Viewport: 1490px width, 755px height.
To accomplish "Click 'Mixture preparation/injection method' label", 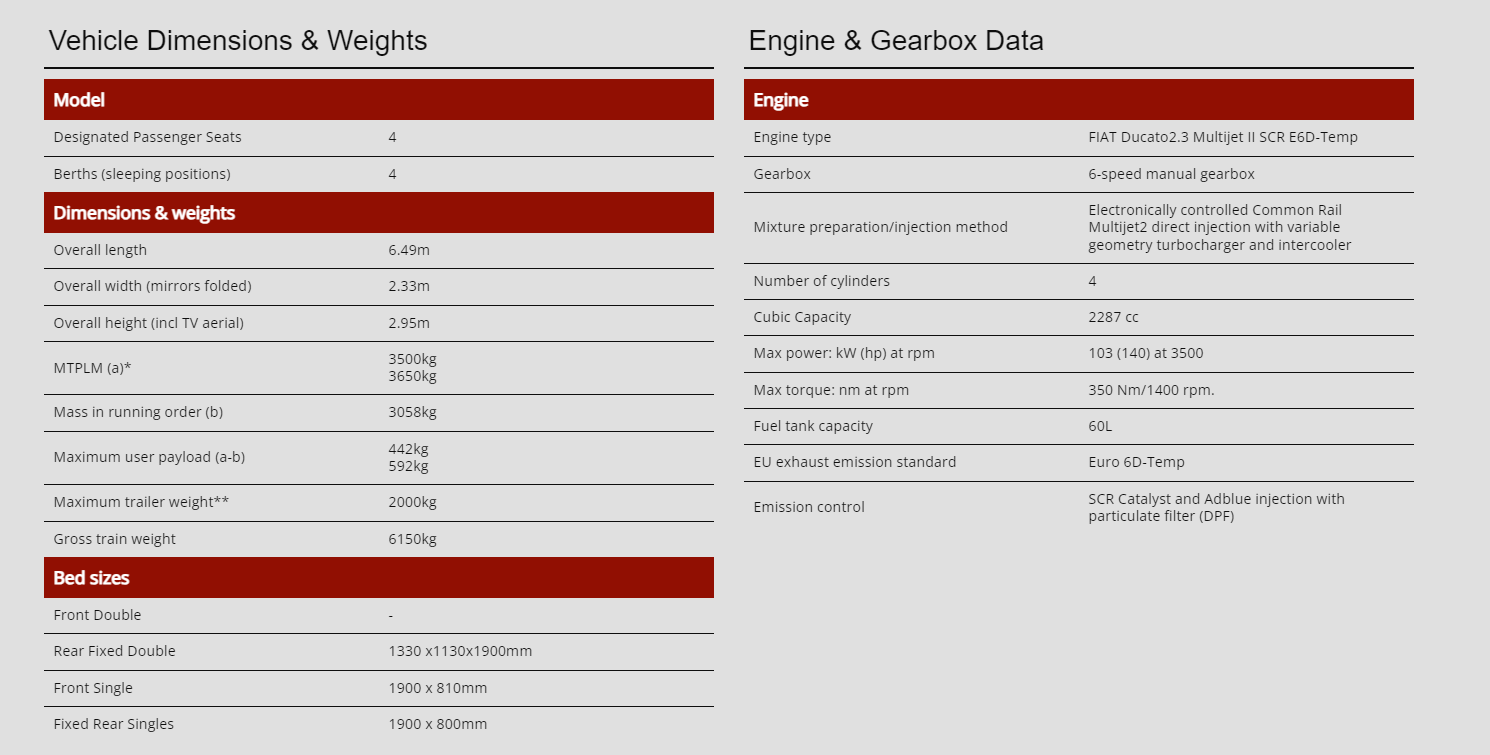I will pos(880,227).
